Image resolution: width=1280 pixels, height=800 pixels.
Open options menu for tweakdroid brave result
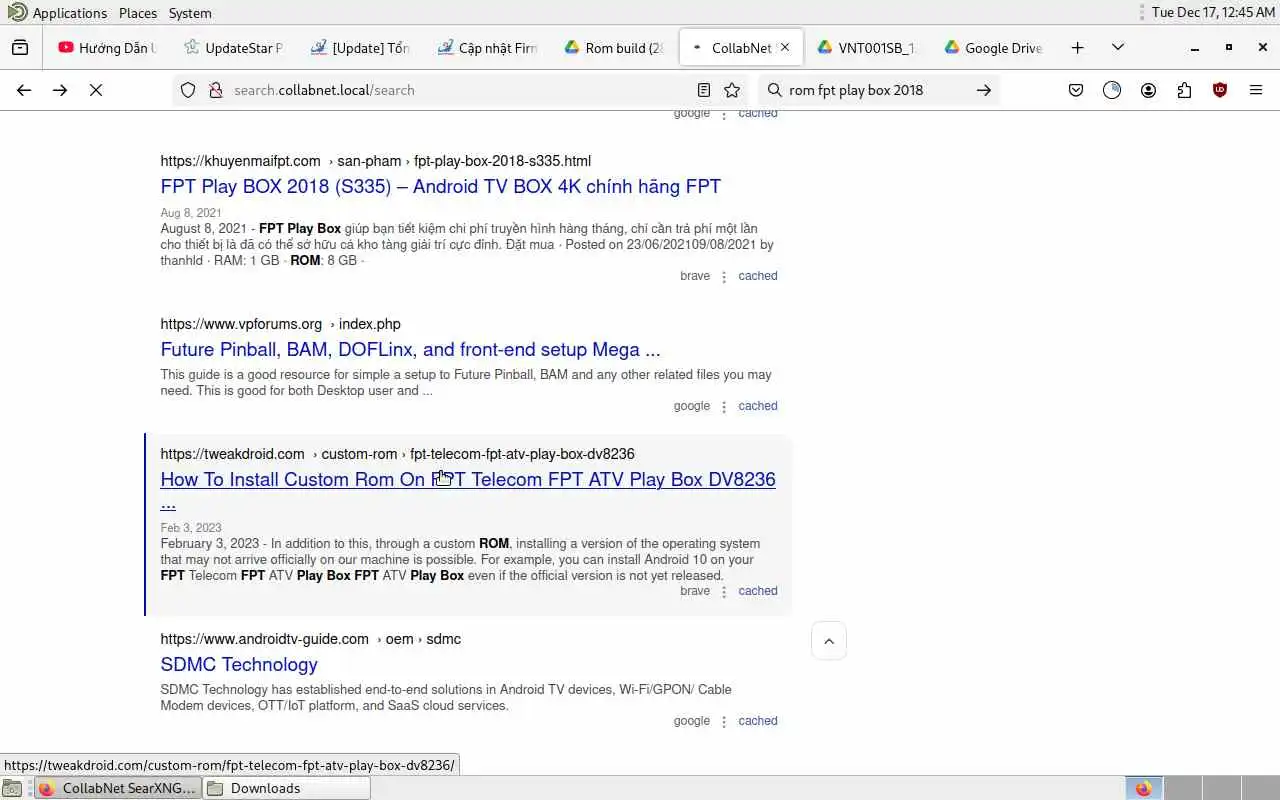(724, 592)
